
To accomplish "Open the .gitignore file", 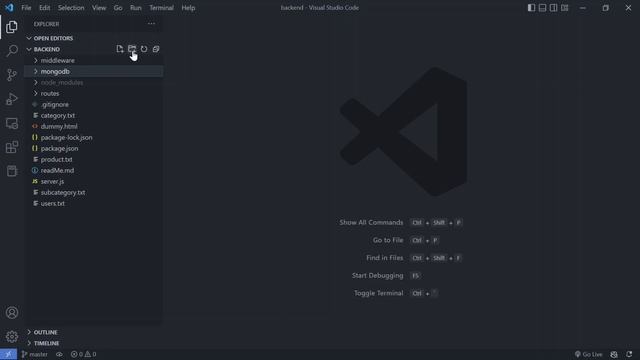I will [x=94, y=104].
